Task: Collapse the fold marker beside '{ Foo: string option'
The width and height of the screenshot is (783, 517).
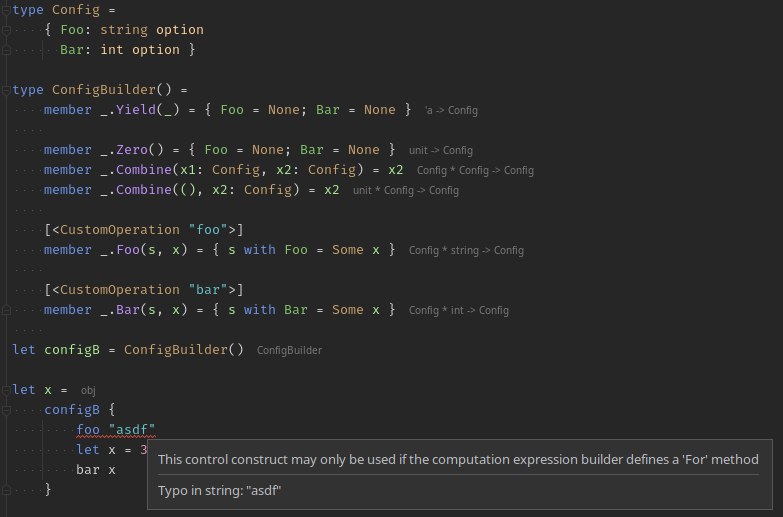Action: click(x=6, y=30)
